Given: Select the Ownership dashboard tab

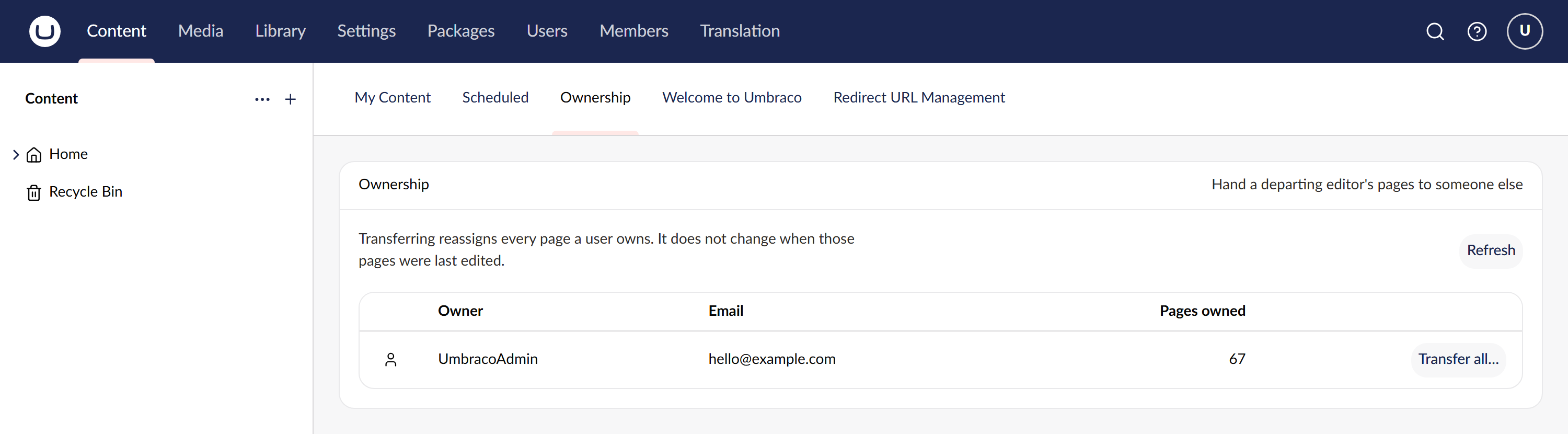Looking at the screenshot, I should (595, 97).
